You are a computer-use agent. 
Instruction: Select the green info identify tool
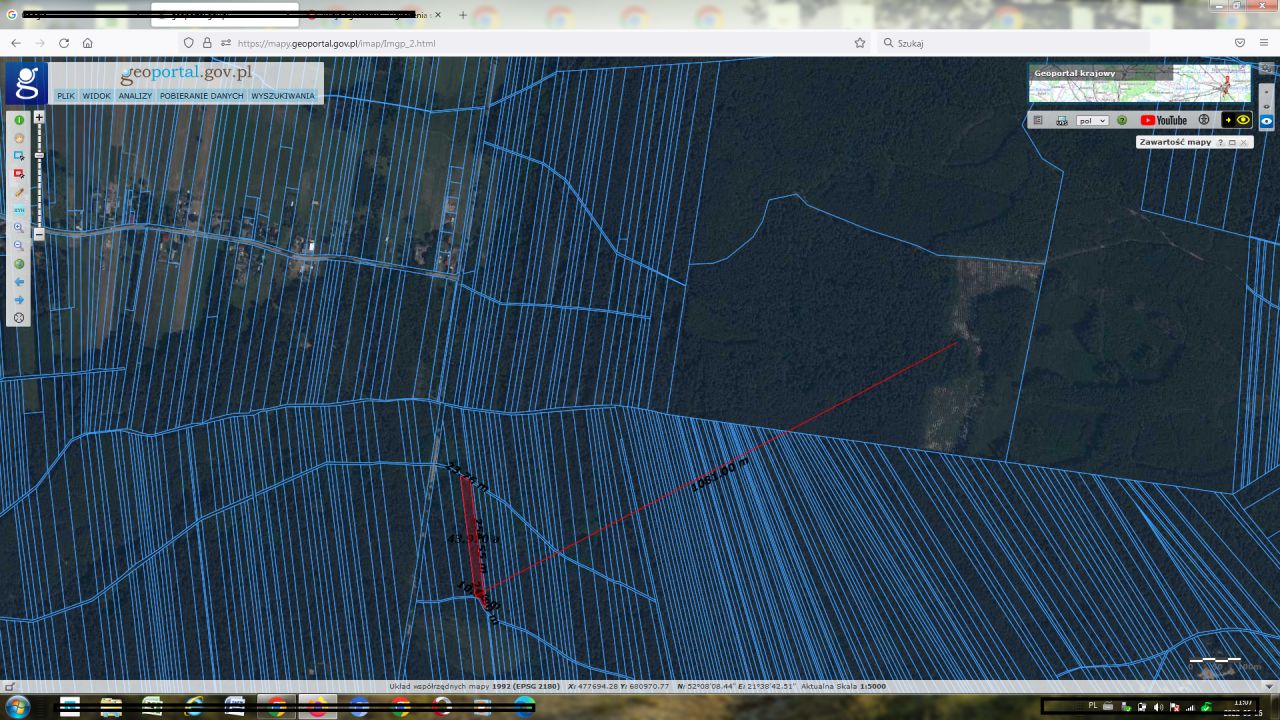pyautogui.click(x=19, y=120)
